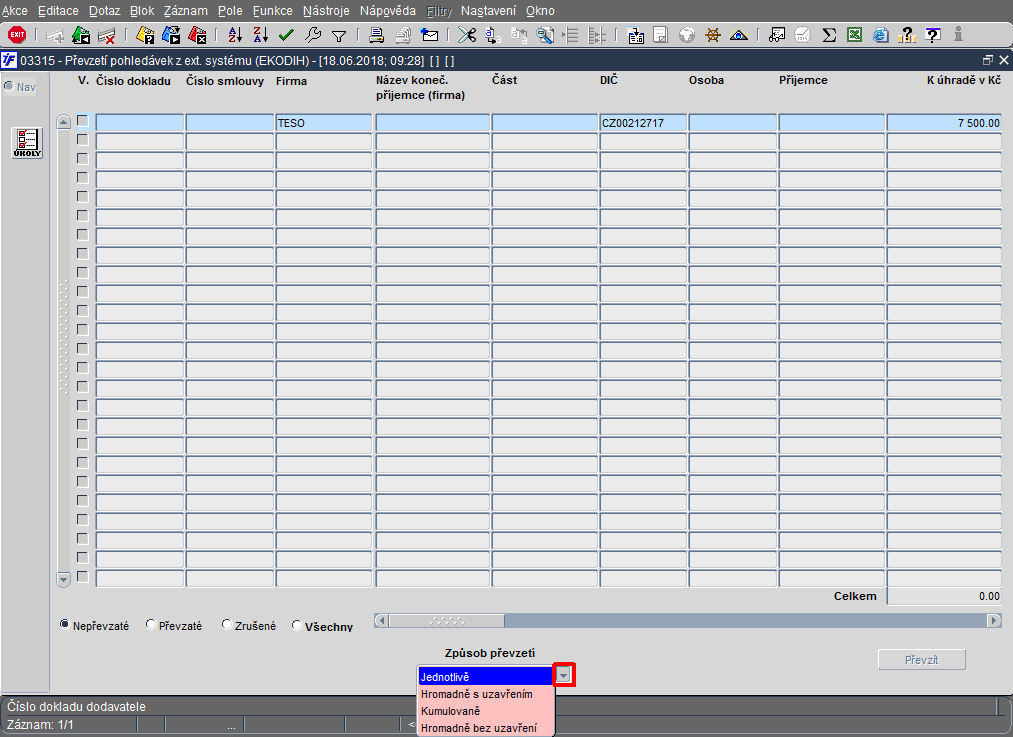Choose Hromadně s uzavřením option
This screenshot has width=1013, height=737.
pyautogui.click(x=486, y=694)
